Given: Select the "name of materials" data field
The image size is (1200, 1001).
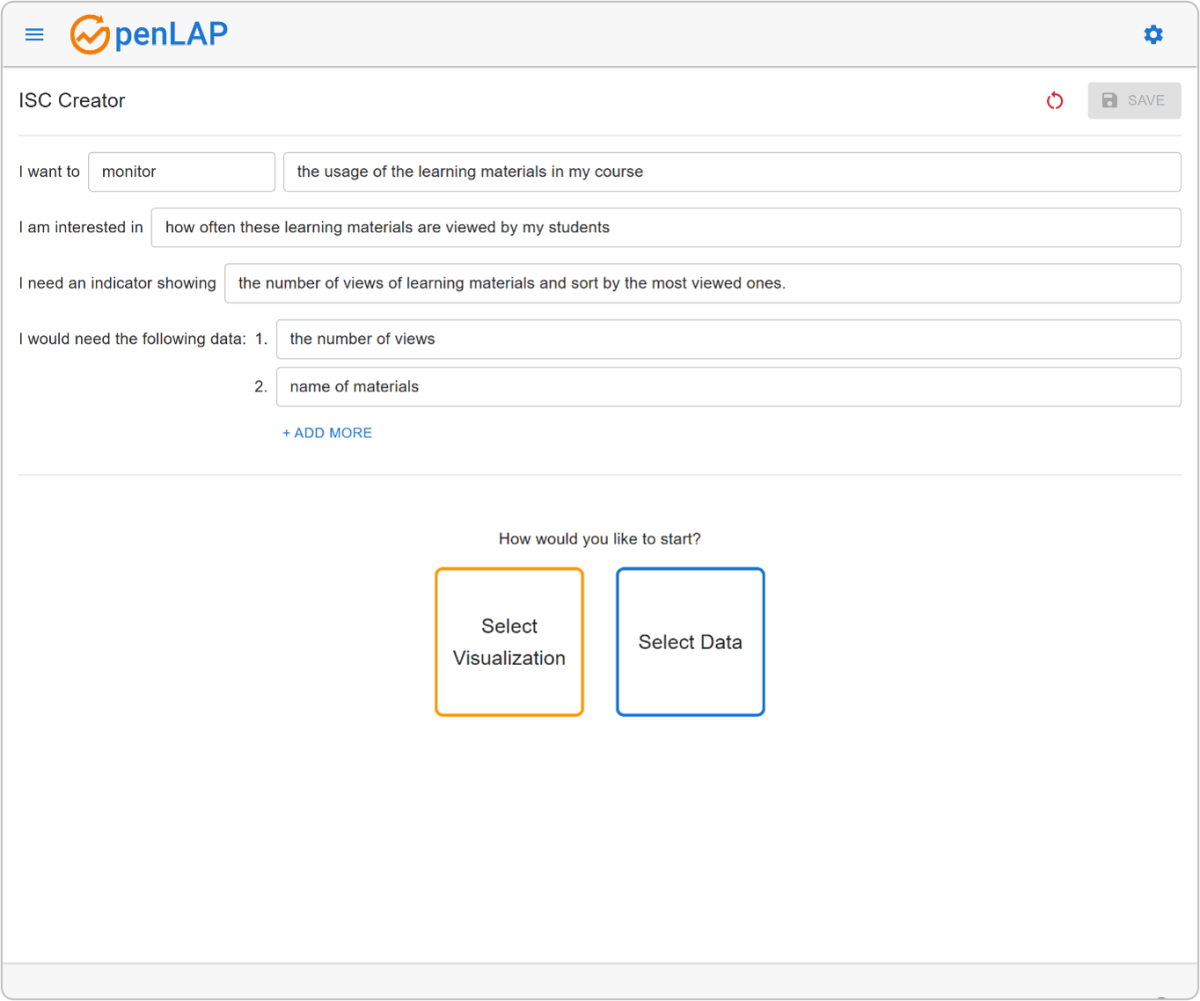Looking at the screenshot, I should coord(728,387).
